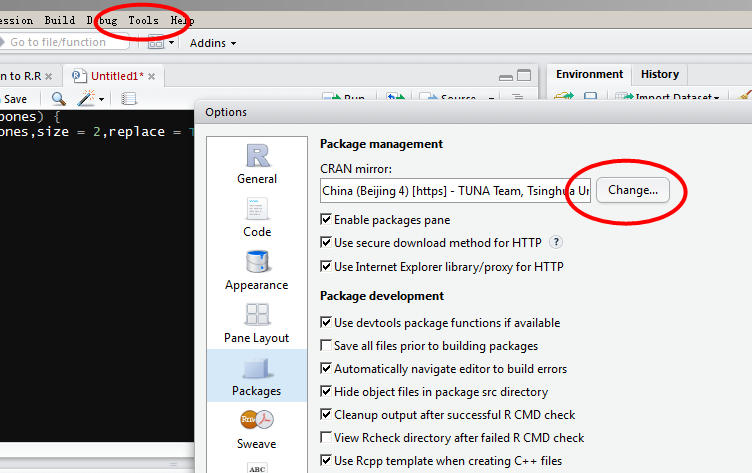Select the Pane Layout options category
752x473 pixels.
tap(257, 323)
